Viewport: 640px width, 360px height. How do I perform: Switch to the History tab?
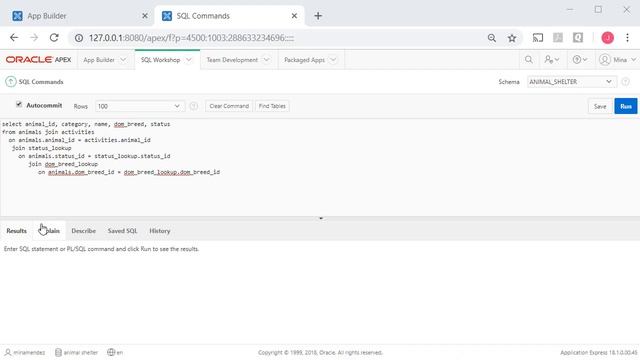tap(160, 231)
